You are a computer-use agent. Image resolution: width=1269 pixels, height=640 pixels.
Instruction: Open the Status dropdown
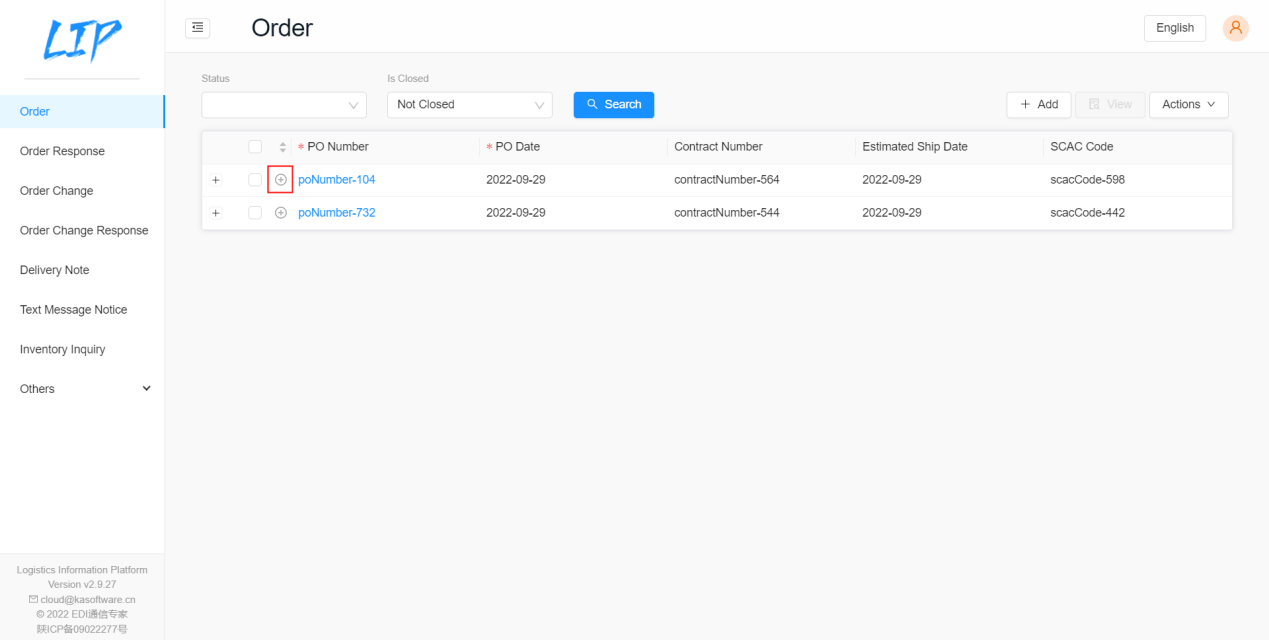click(x=284, y=104)
